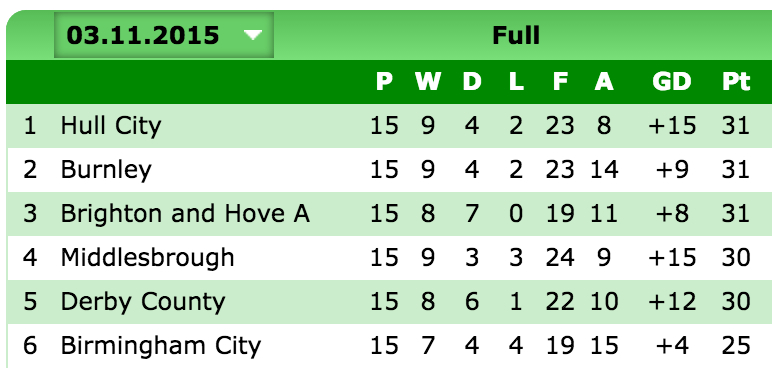The width and height of the screenshot is (772, 368).
Task: Click the GD column header
Action: tap(672, 81)
